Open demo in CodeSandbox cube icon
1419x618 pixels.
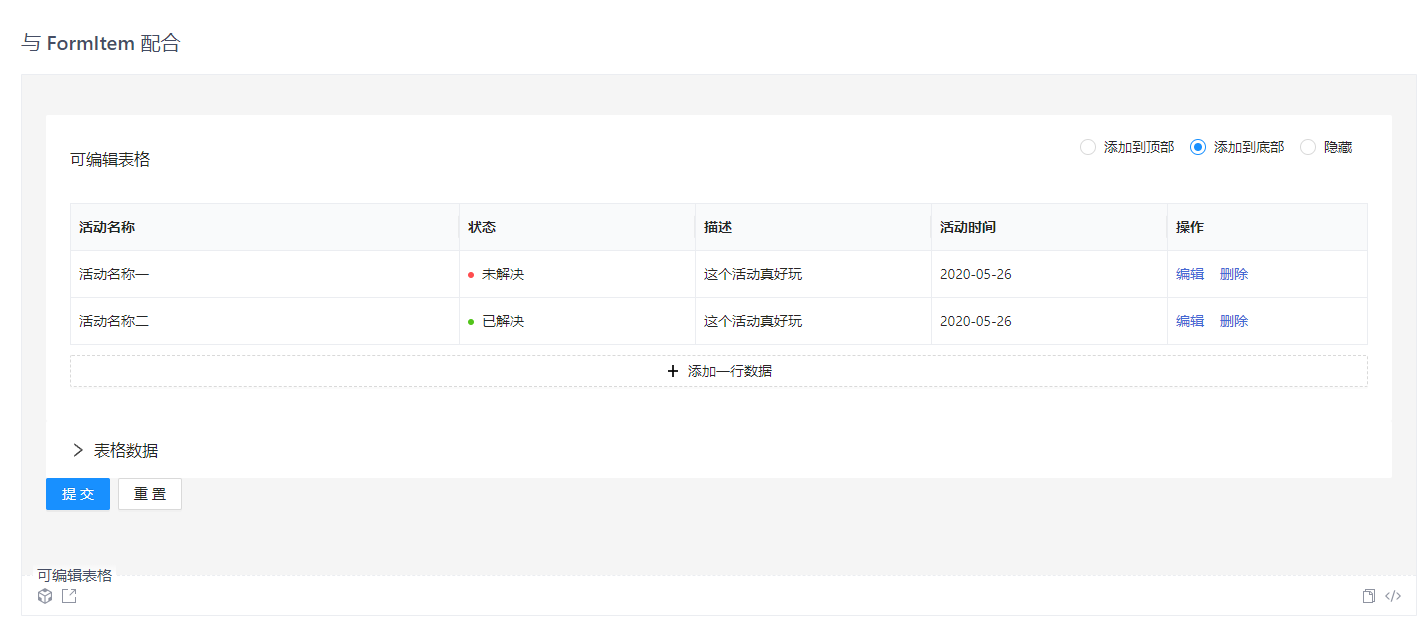point(45,596)
